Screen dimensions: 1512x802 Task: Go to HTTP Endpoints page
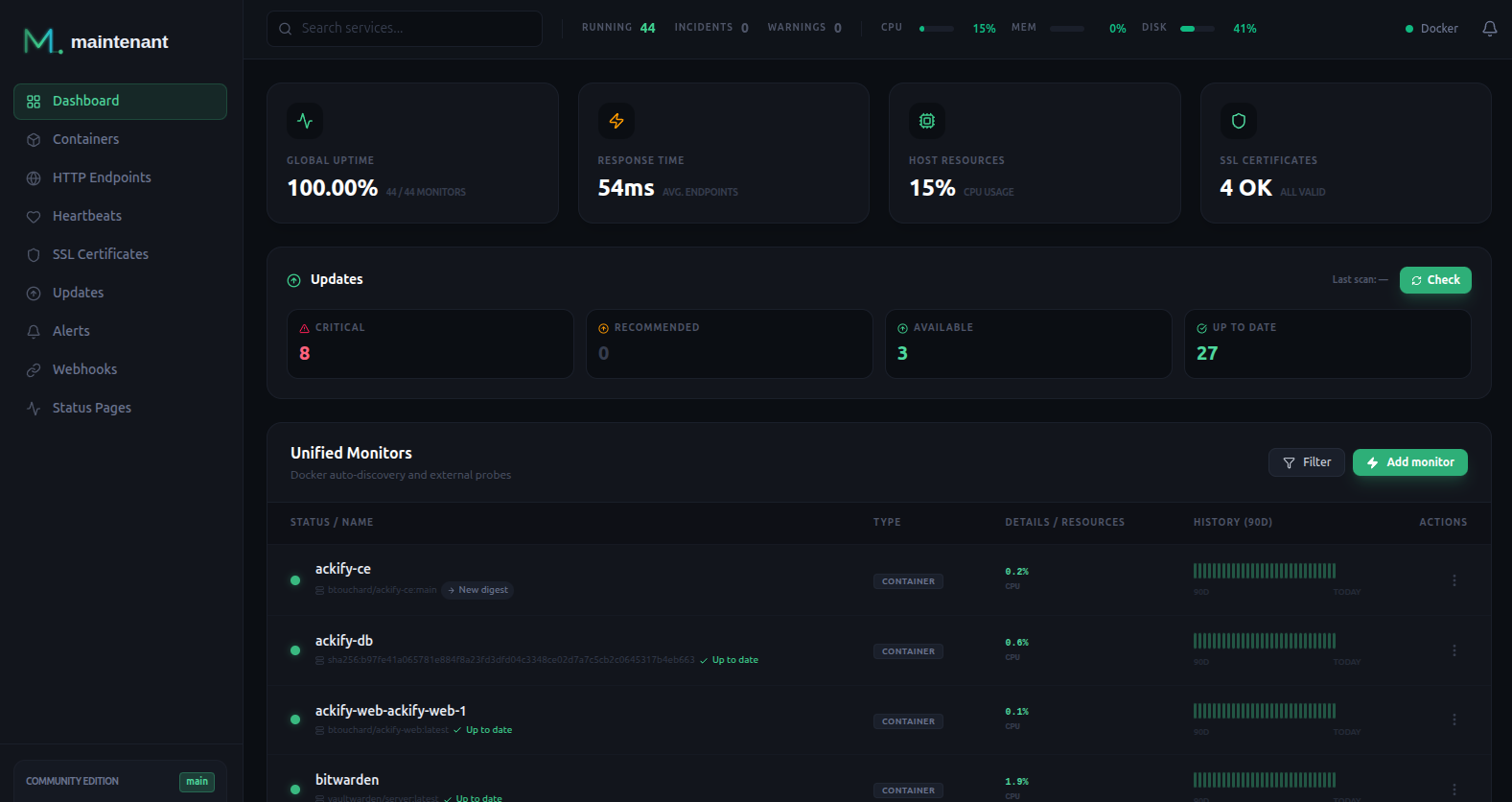click(102, 177)
